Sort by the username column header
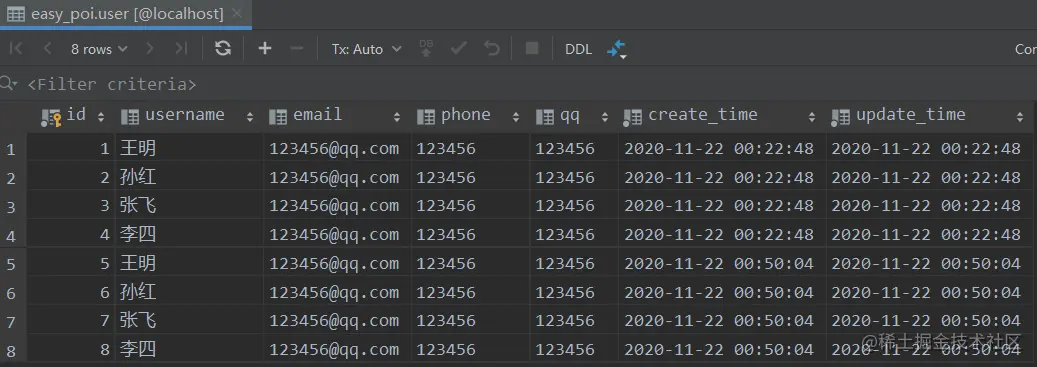1037x367 pixels. [x=188, y=116]
